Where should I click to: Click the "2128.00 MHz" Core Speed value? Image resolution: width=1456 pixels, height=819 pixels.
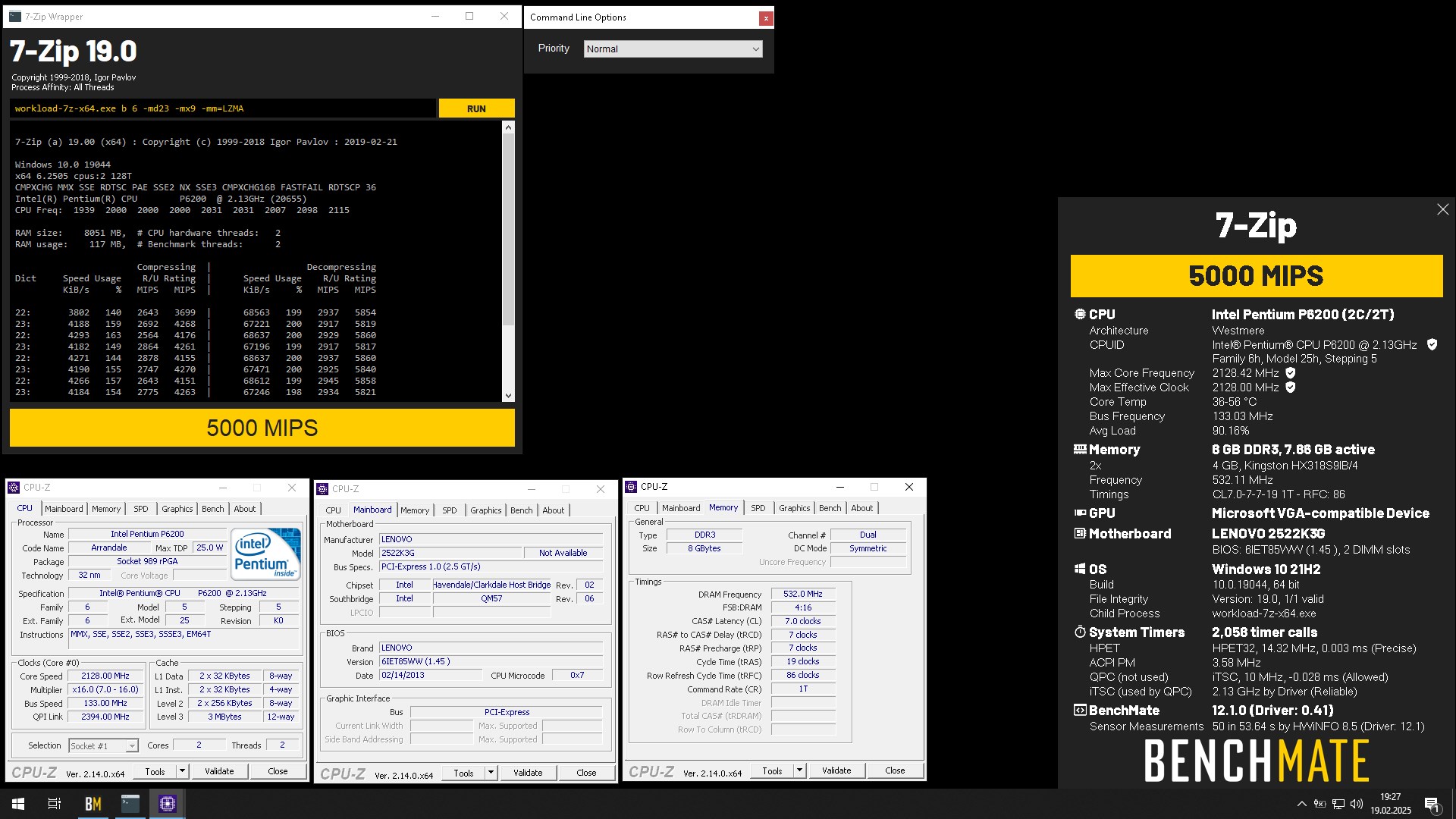[x=105, y=676]
